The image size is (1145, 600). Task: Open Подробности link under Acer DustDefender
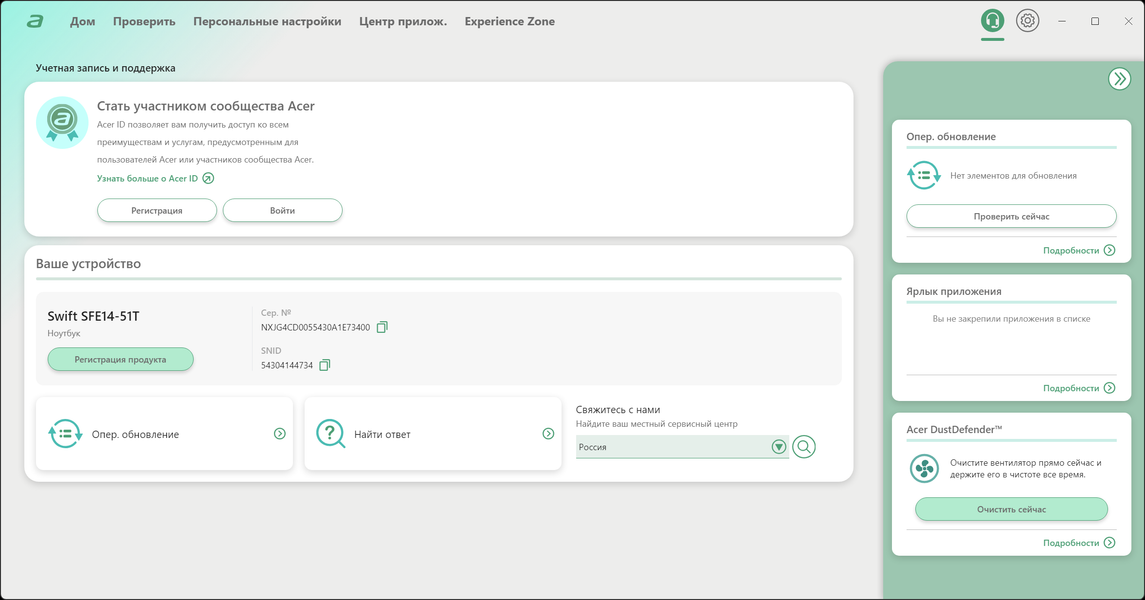(1071, 543)
